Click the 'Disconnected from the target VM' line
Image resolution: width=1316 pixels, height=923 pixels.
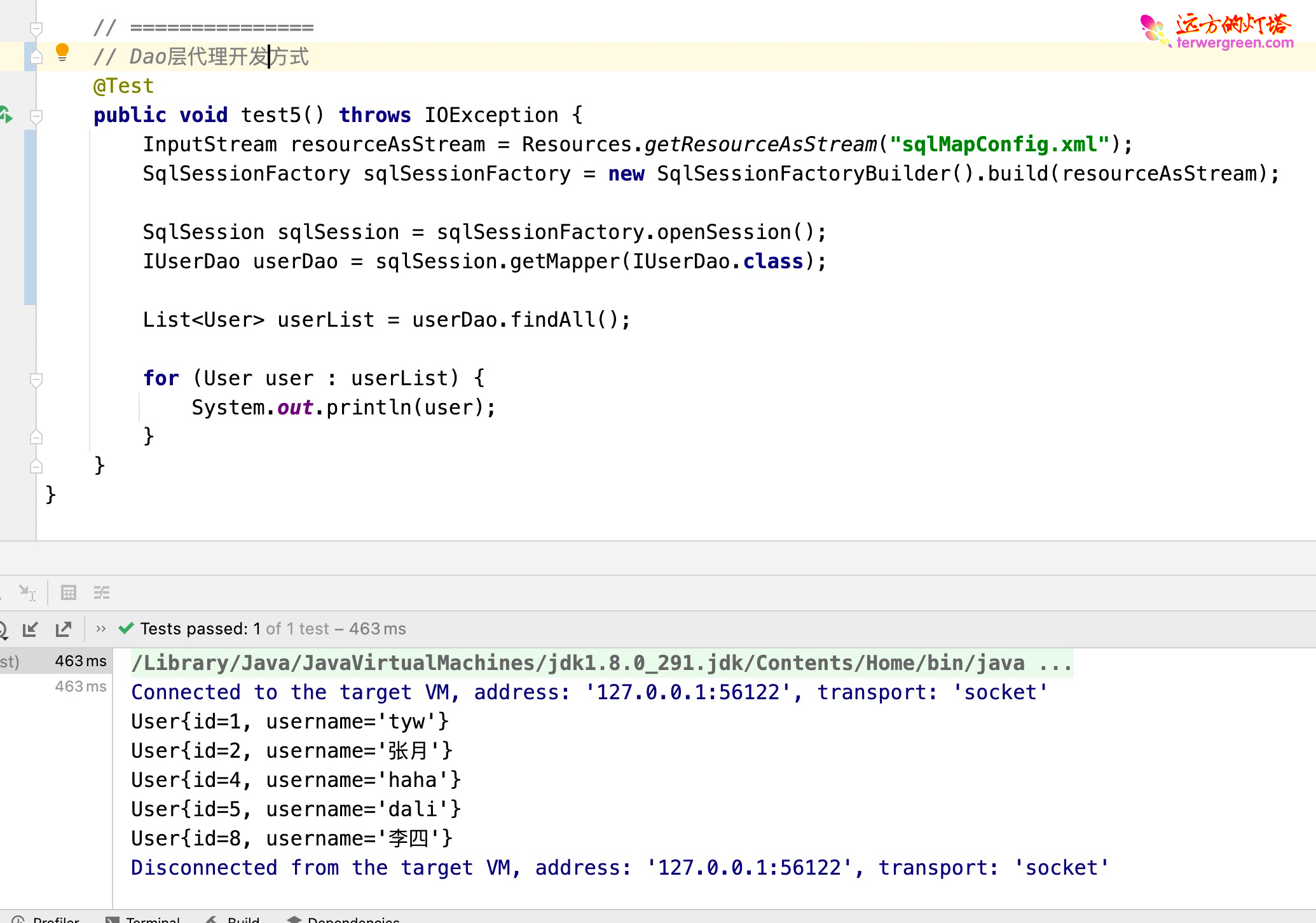[620, 868]
